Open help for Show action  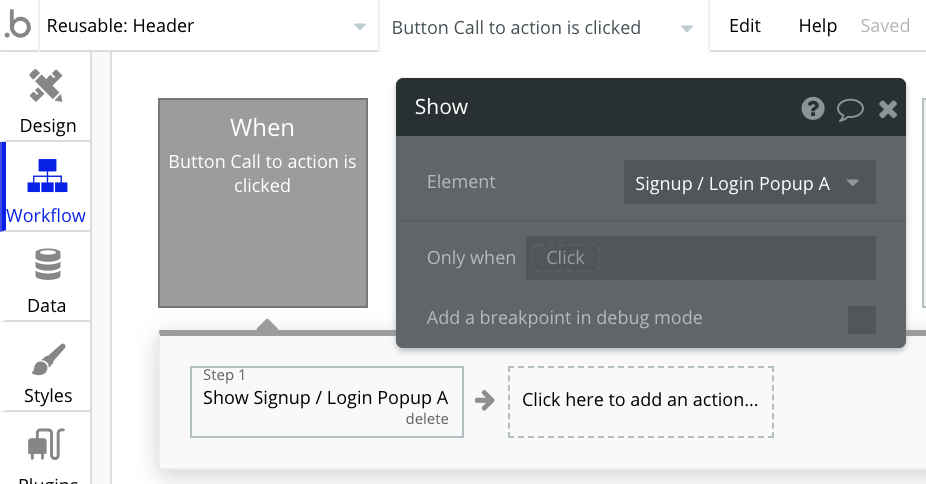813,108
